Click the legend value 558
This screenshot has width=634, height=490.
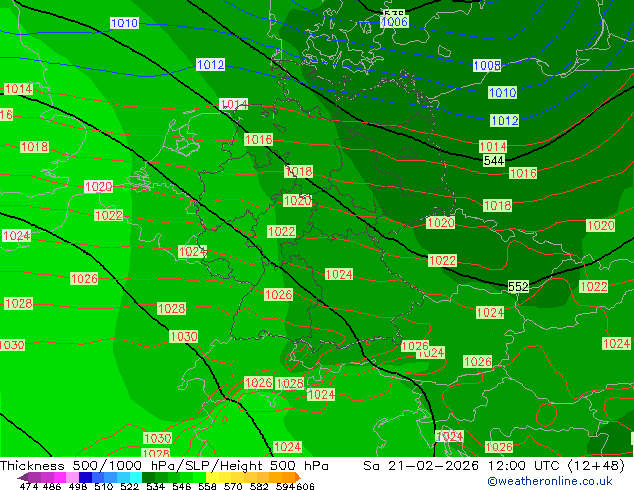tap(207, 486)
